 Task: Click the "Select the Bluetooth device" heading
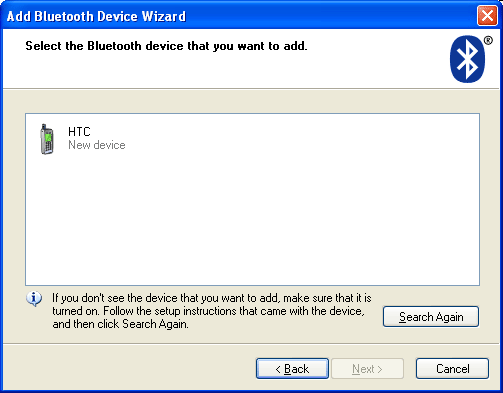[166, 46]
